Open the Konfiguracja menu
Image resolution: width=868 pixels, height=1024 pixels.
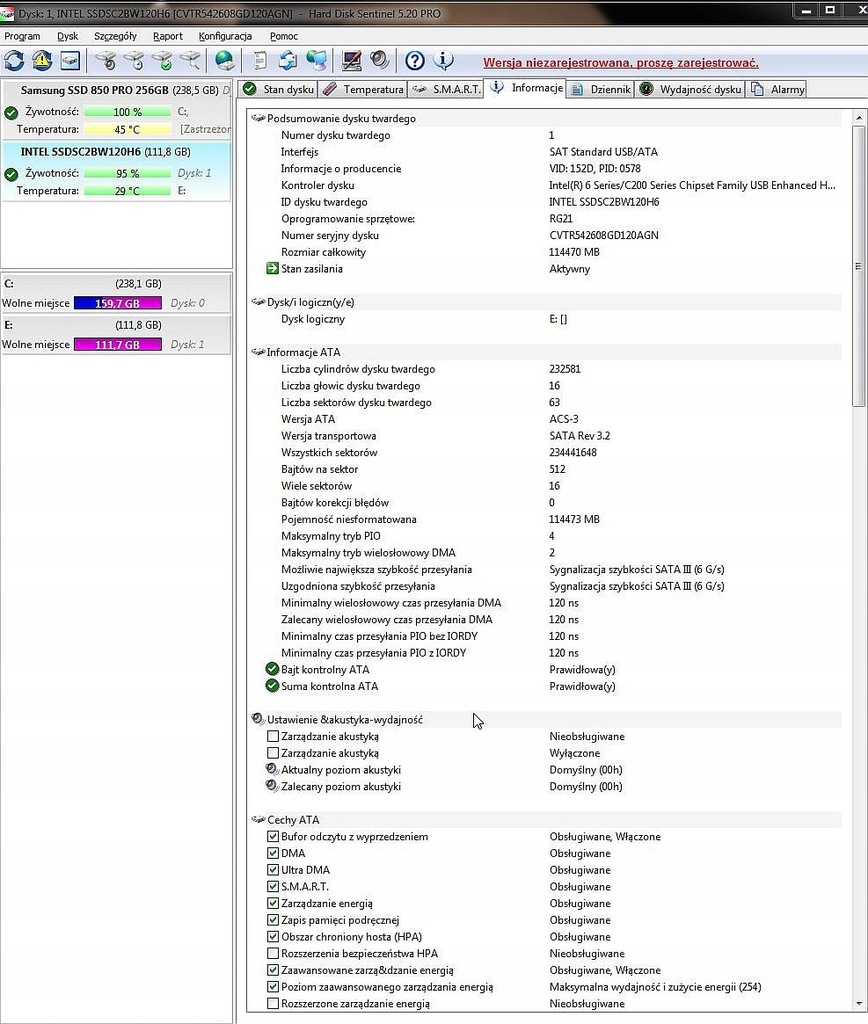coord(225,36)
